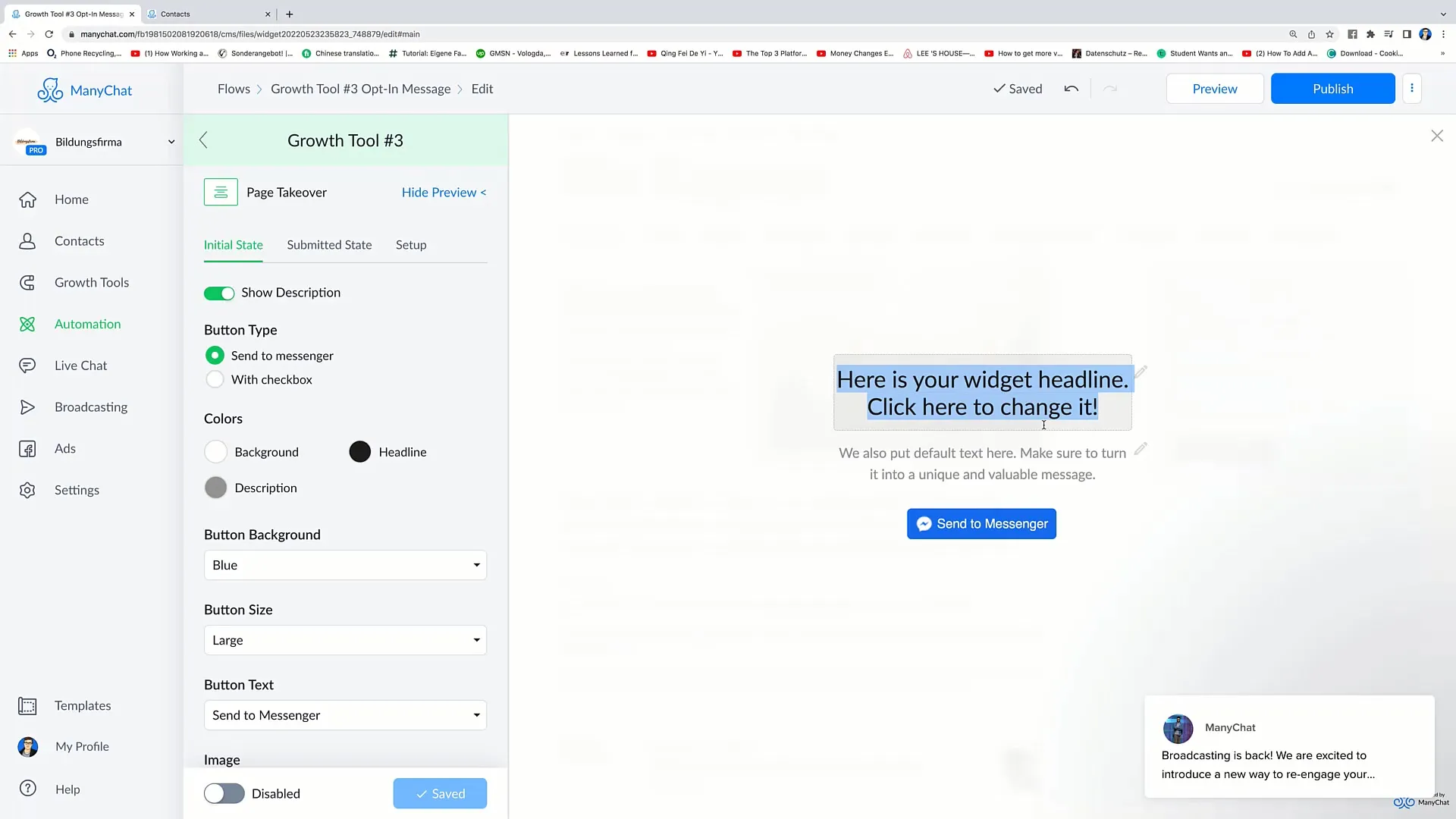Click the Ads sidebar icon

[26, 448]
